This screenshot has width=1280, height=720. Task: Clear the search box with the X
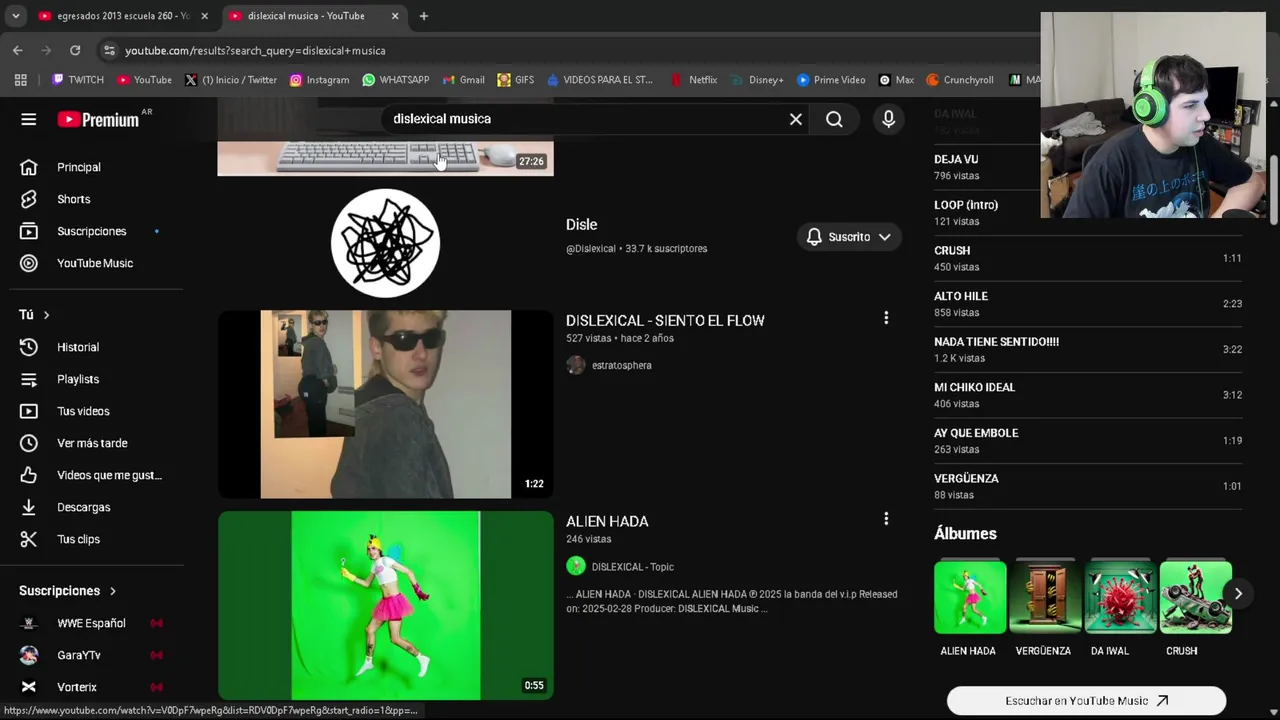tap(795, 119)
